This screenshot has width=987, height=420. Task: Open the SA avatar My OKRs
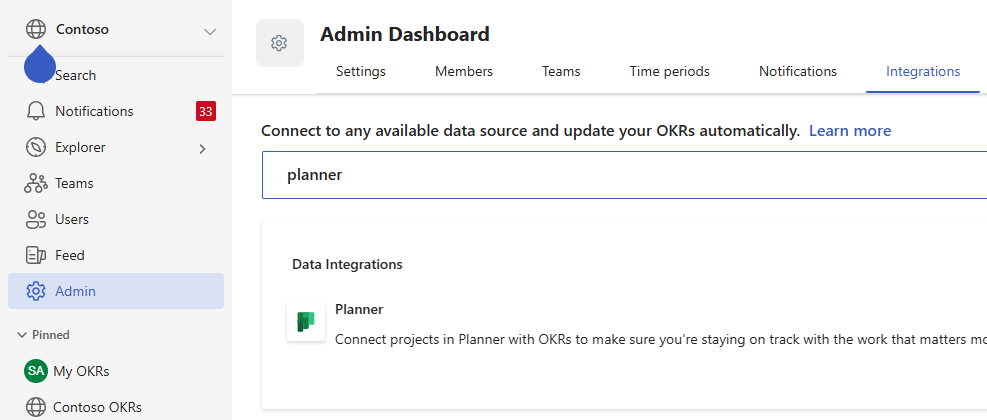point(36,371)
